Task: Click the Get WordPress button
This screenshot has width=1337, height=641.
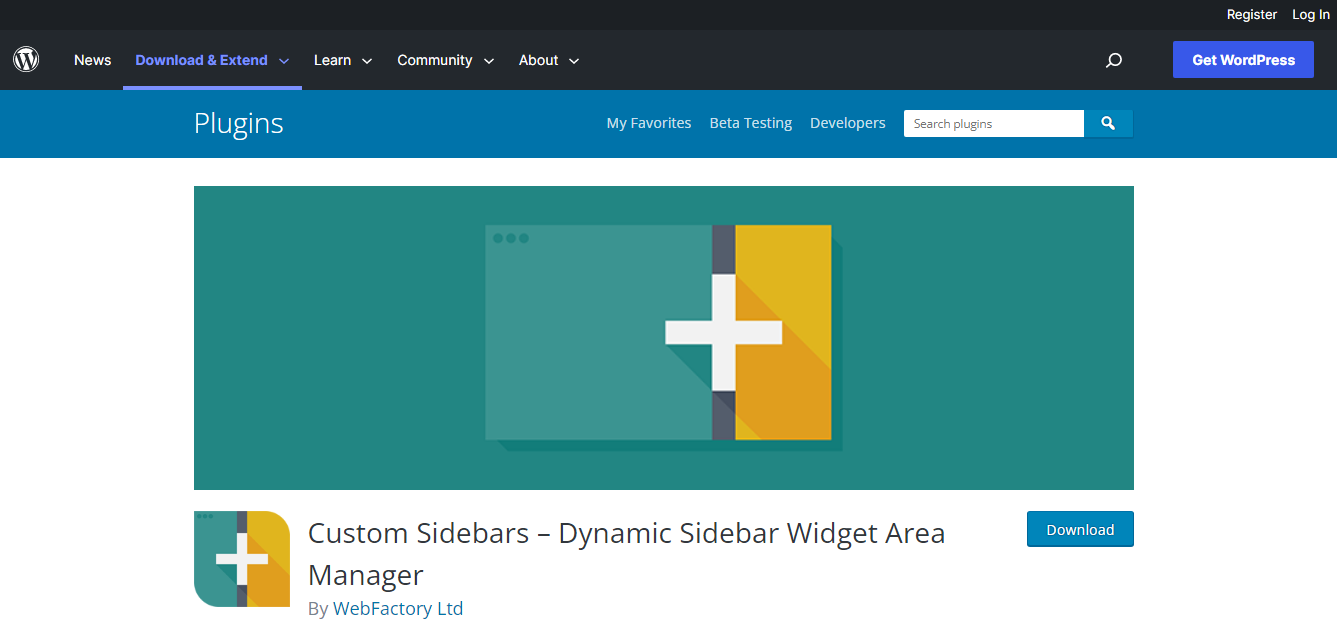Action: pyautogui.click(x=1243, y=59)
